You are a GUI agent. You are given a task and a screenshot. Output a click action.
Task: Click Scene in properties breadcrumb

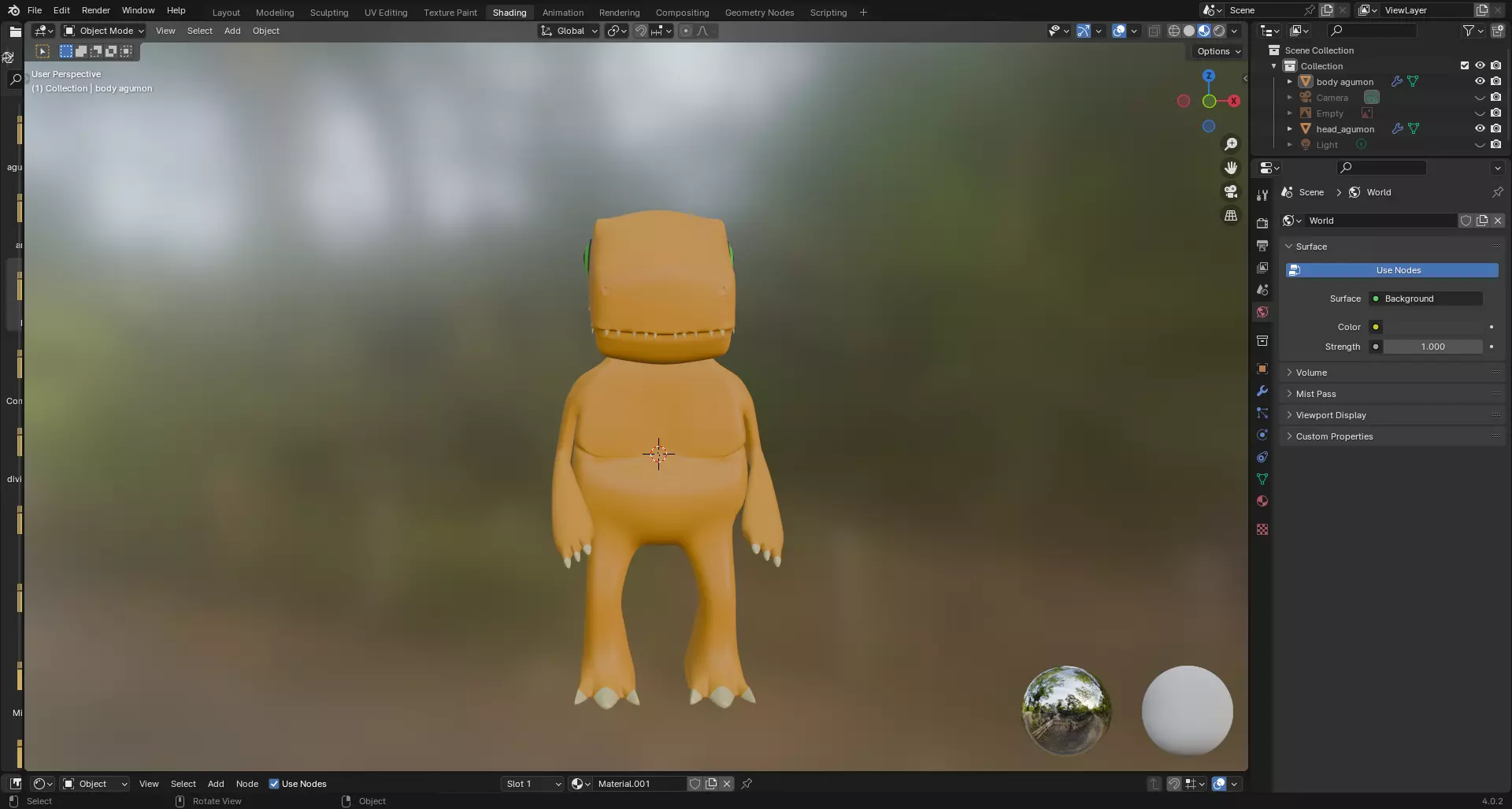tap(1310, 192)
